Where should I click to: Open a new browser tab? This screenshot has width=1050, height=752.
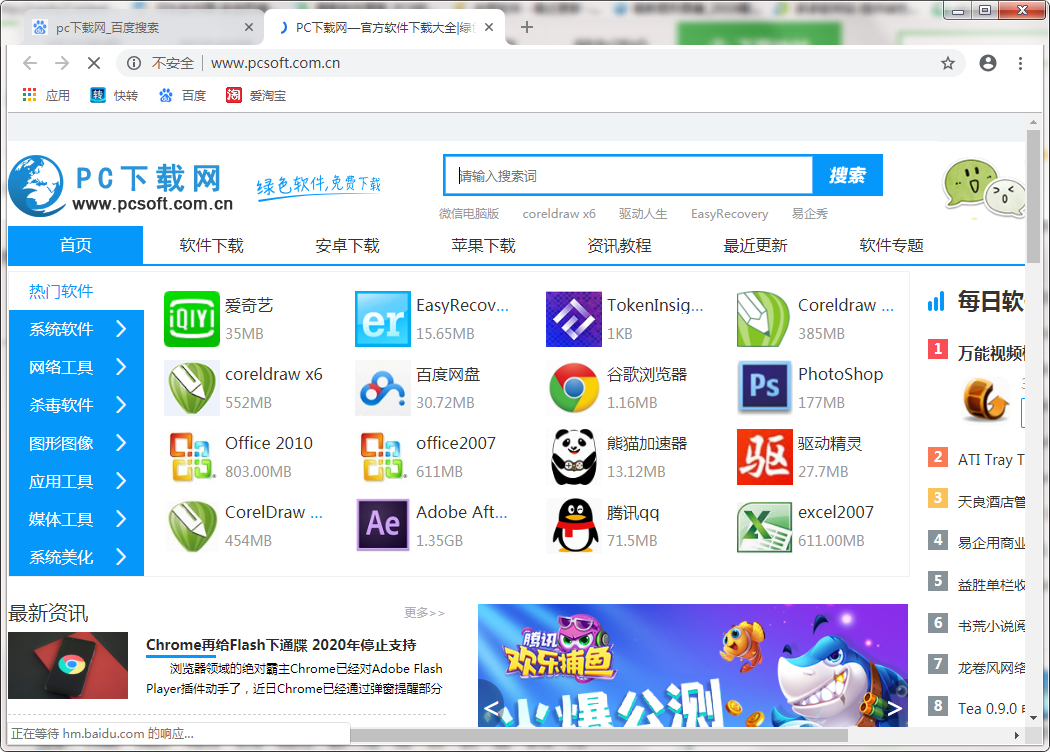pyautogui.click(x=527, y=27)
